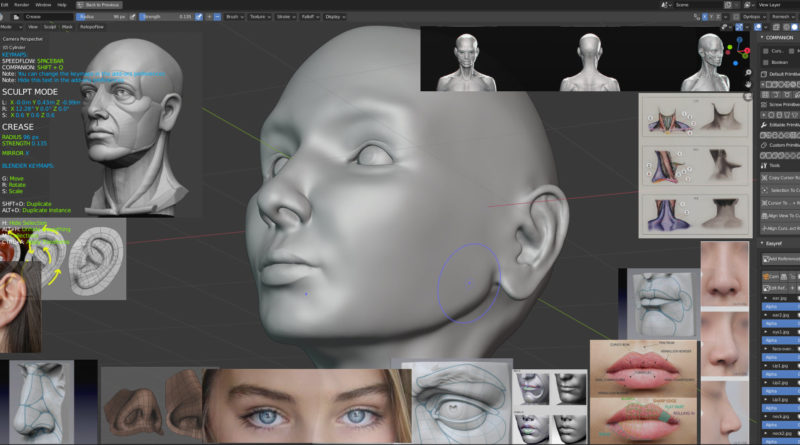The image size is (800, 445).
Task: Open the Remesh dropdown
Action: pos(782,17)
